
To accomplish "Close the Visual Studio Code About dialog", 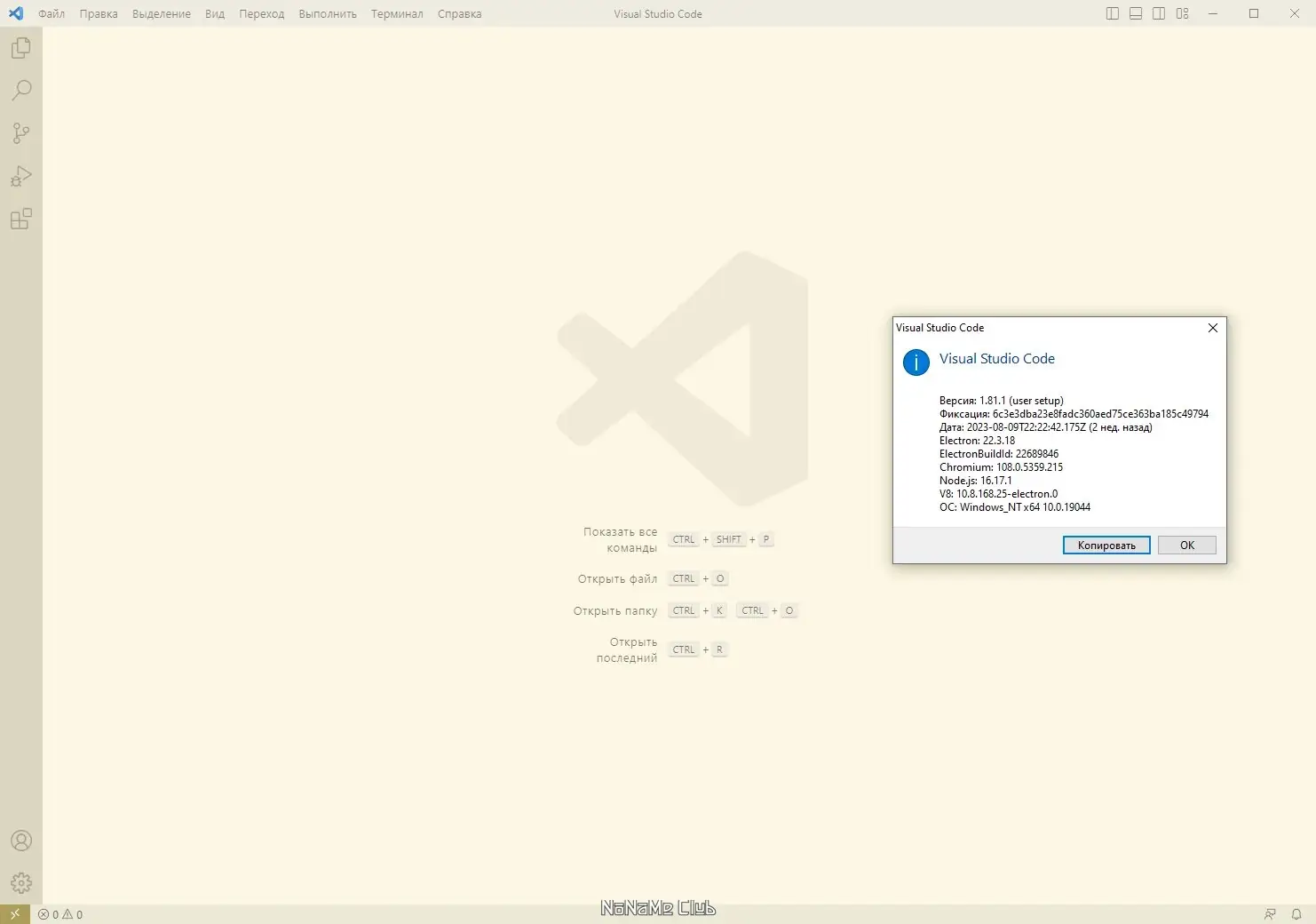I will 1212,328.
